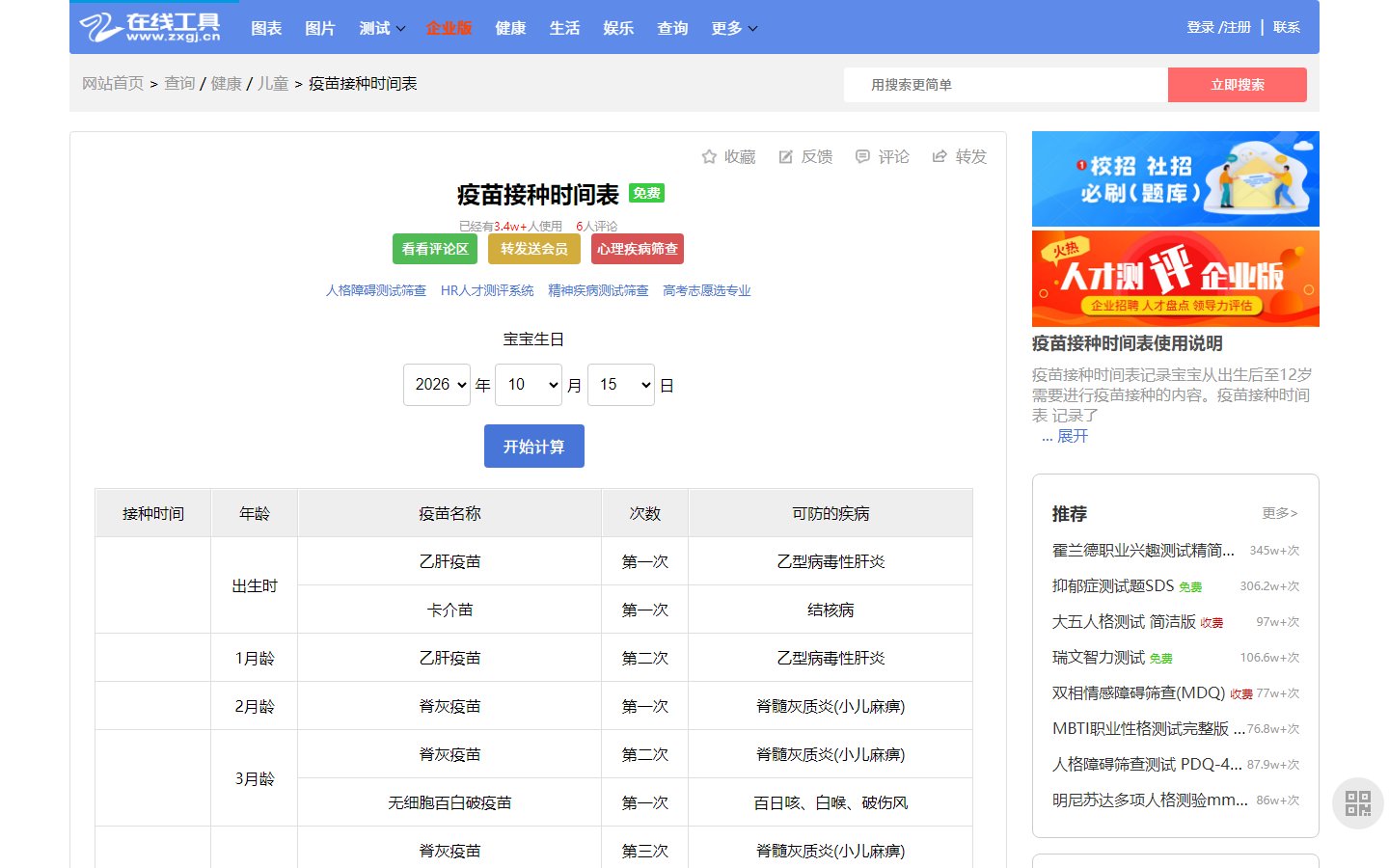Screen dimensions: 1389x868
Task: Open the year dropdown showing 2026
Action: pyautogui.click(x=437, y=385)
